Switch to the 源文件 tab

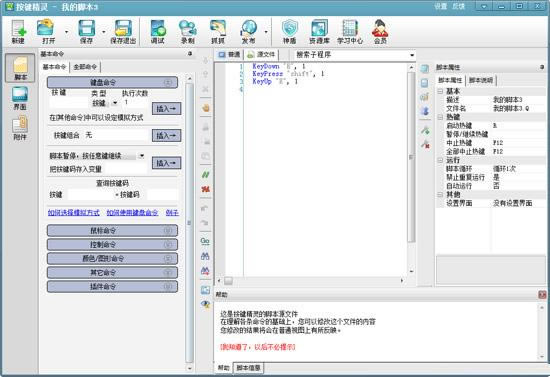coord(261,54)
